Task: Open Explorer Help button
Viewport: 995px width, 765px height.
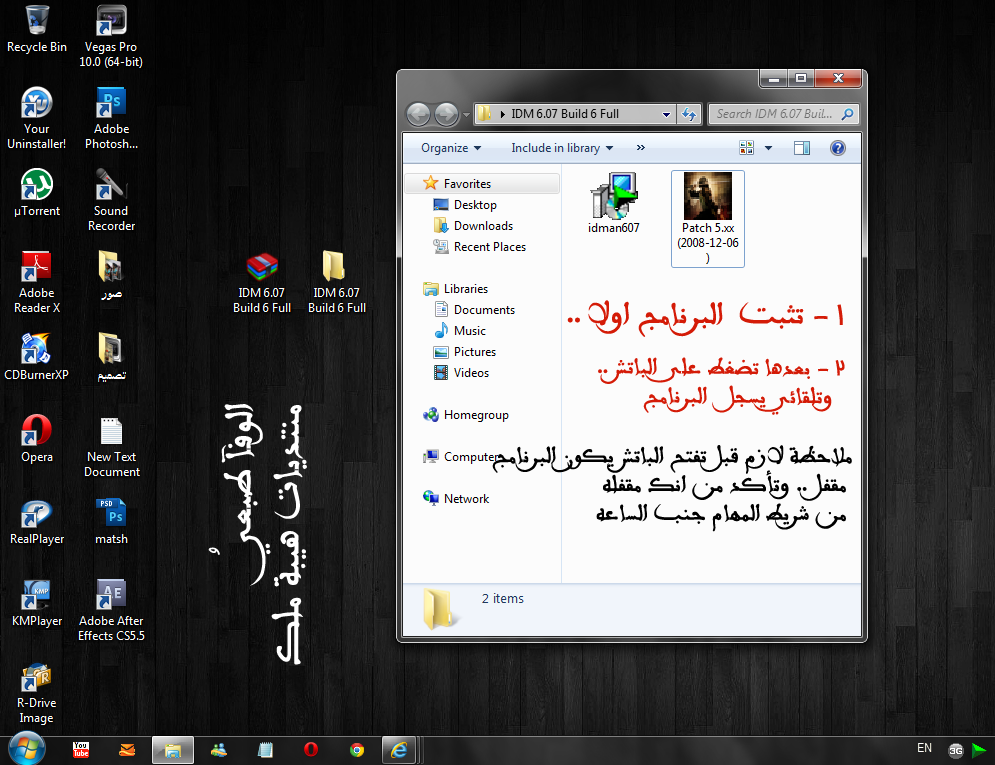Action: click(838, 148)
